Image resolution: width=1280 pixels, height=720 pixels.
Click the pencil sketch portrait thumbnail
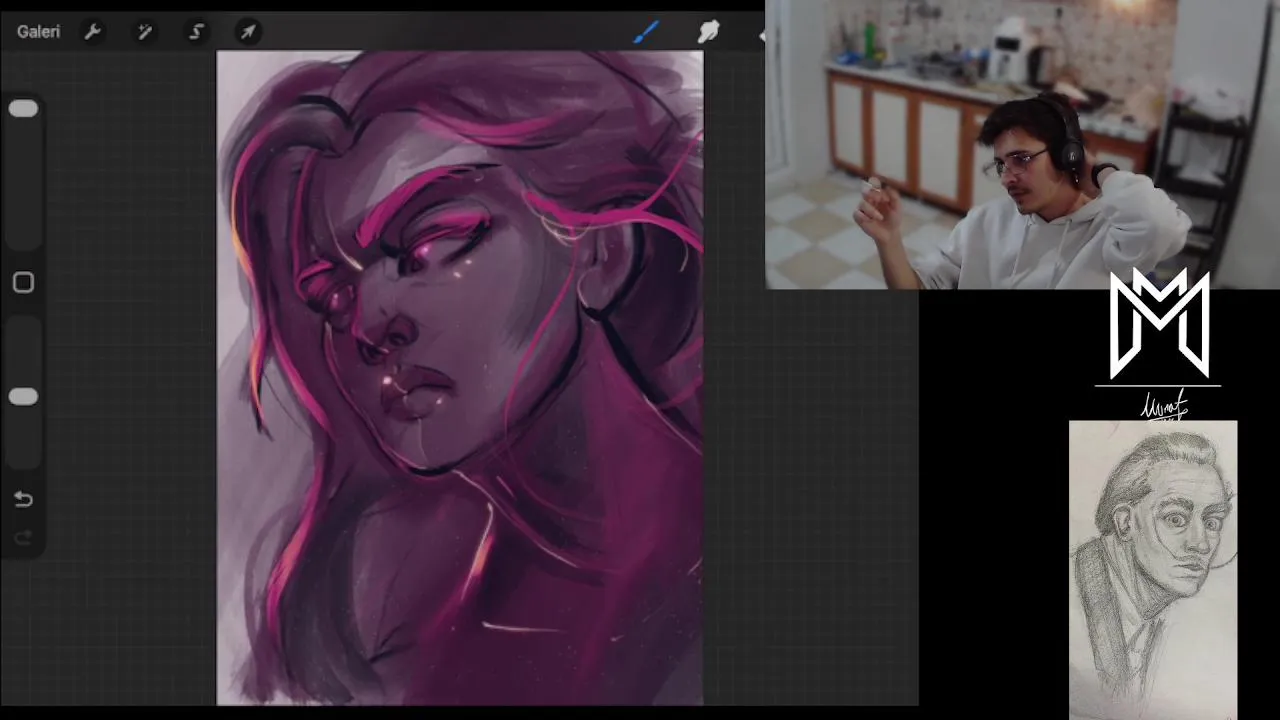coord(1153,570)
